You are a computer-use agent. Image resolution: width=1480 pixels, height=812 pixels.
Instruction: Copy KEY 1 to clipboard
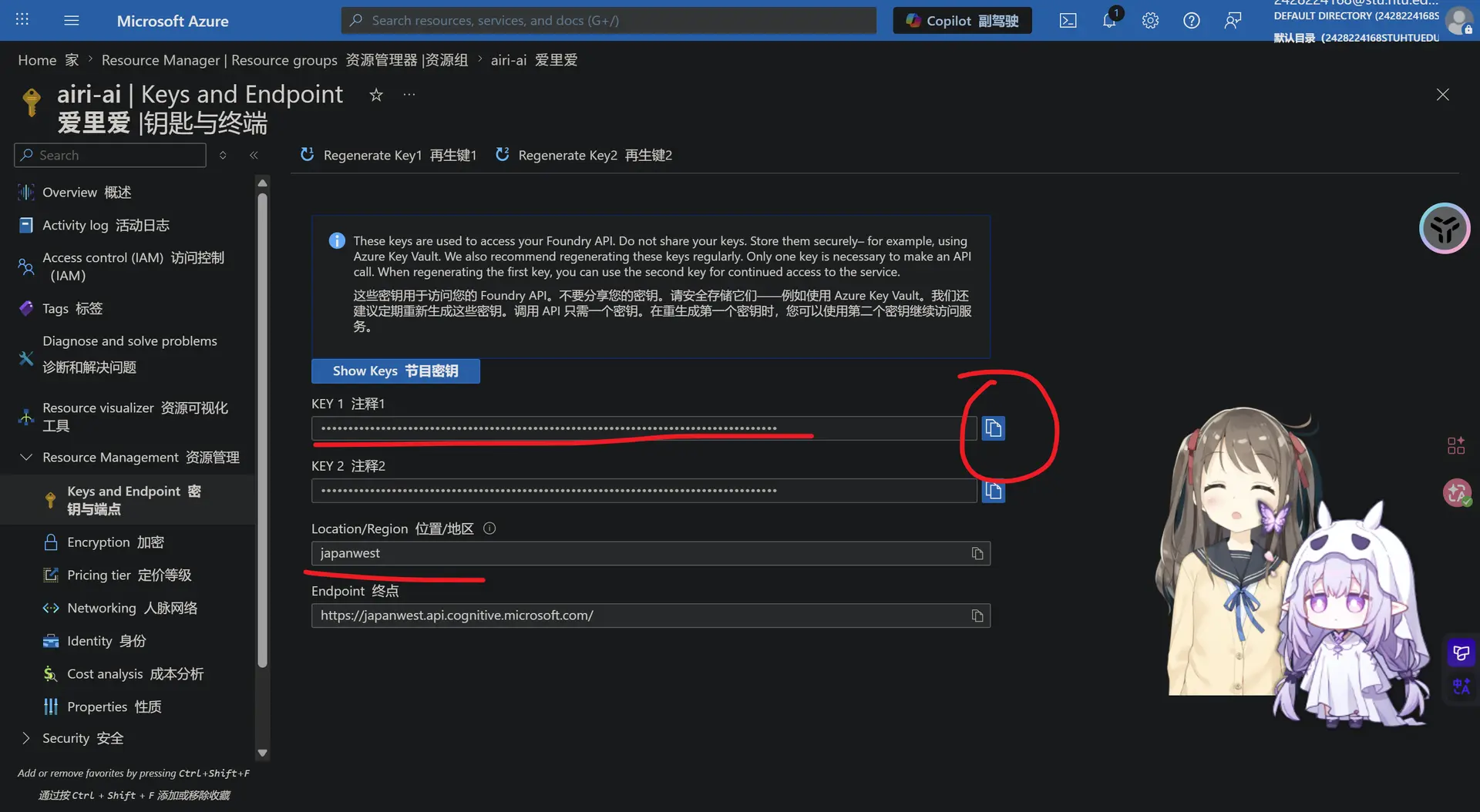coord(994,428)
